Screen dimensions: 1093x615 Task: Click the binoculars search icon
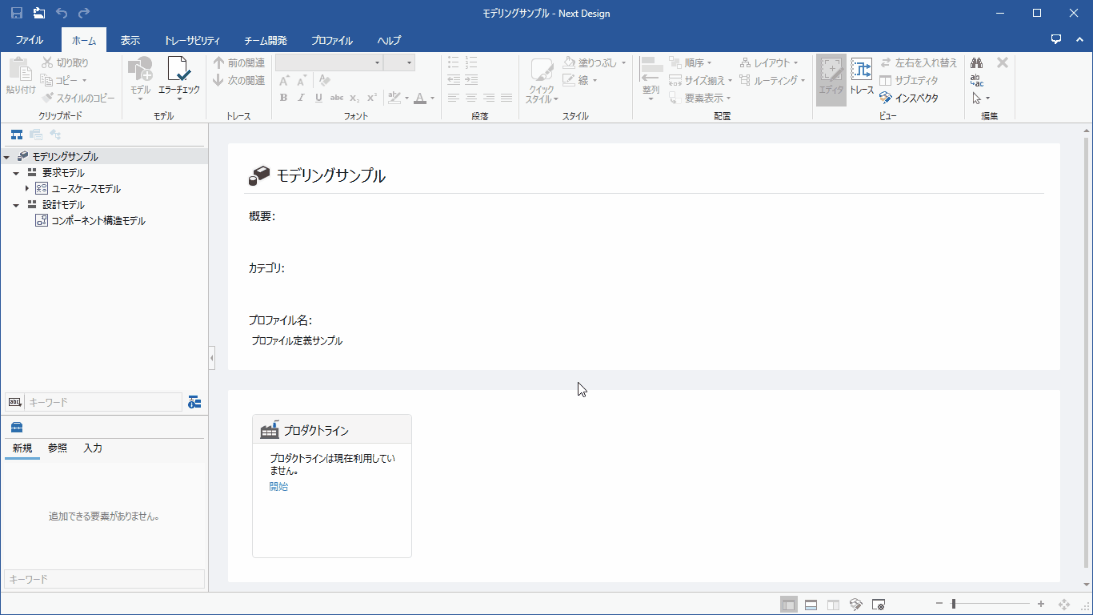click(977, 63)
